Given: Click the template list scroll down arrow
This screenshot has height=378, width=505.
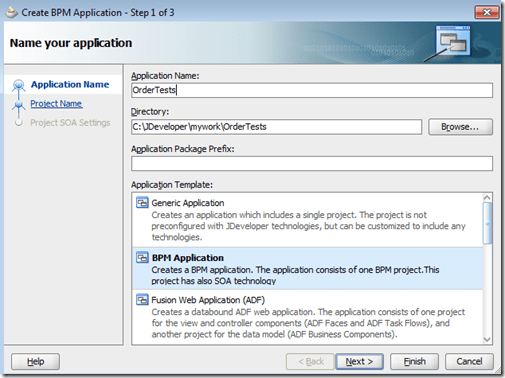Looking at the screenshot, I should pos(487,340).
